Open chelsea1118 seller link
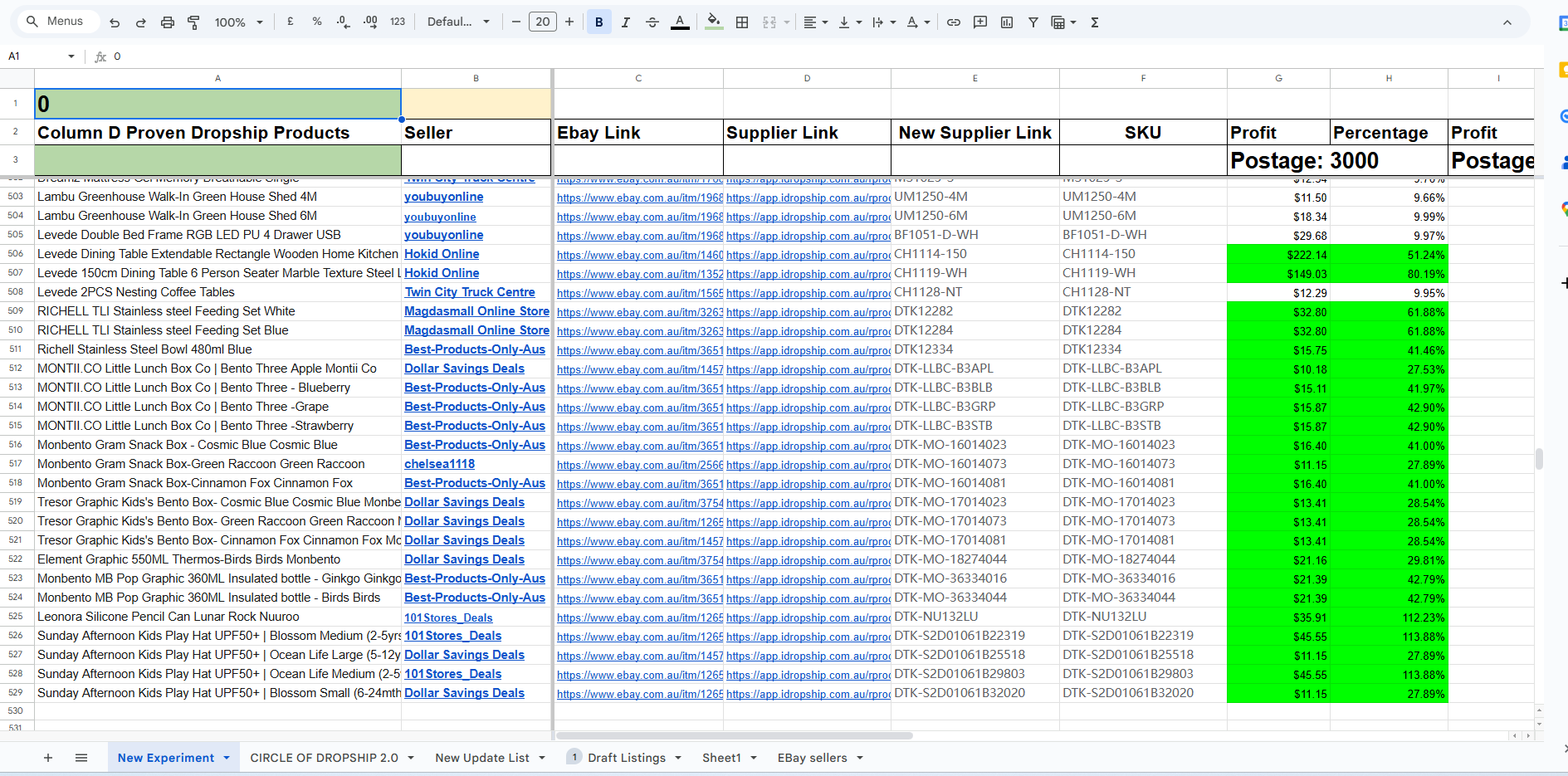Viewport: 1568px width, 776px height. click(x=439, y=464)
